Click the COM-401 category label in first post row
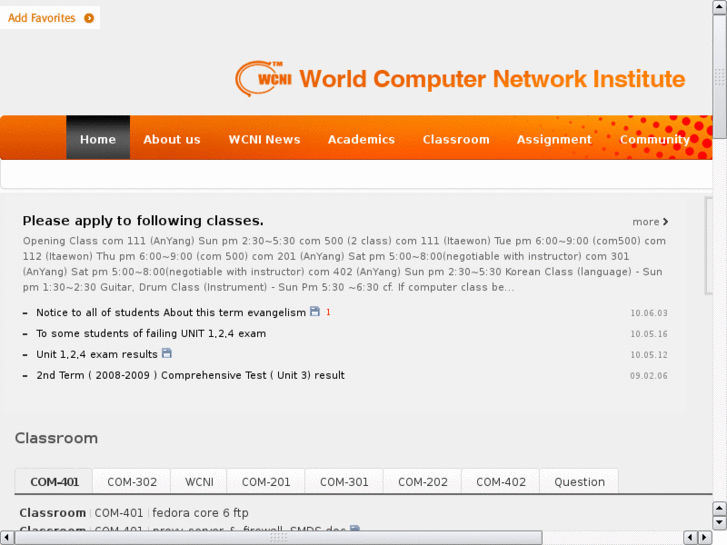Viewport: 727px width, 545px height. click(x=119, y=513)
